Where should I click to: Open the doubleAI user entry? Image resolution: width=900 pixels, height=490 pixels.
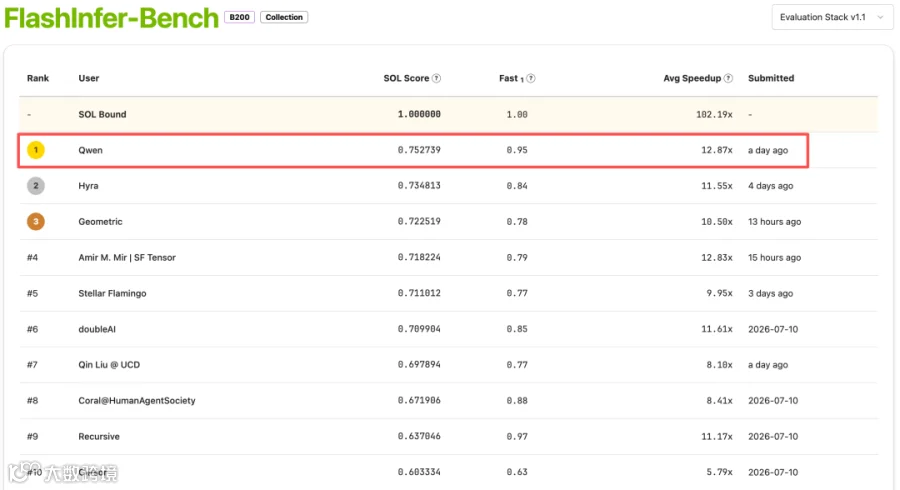click(x=97, y=329)
